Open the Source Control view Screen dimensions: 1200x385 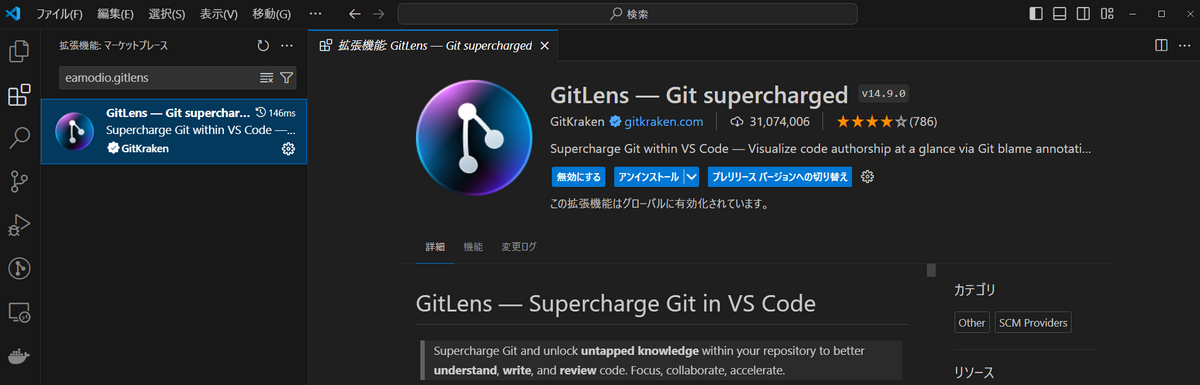click(19, 181)
